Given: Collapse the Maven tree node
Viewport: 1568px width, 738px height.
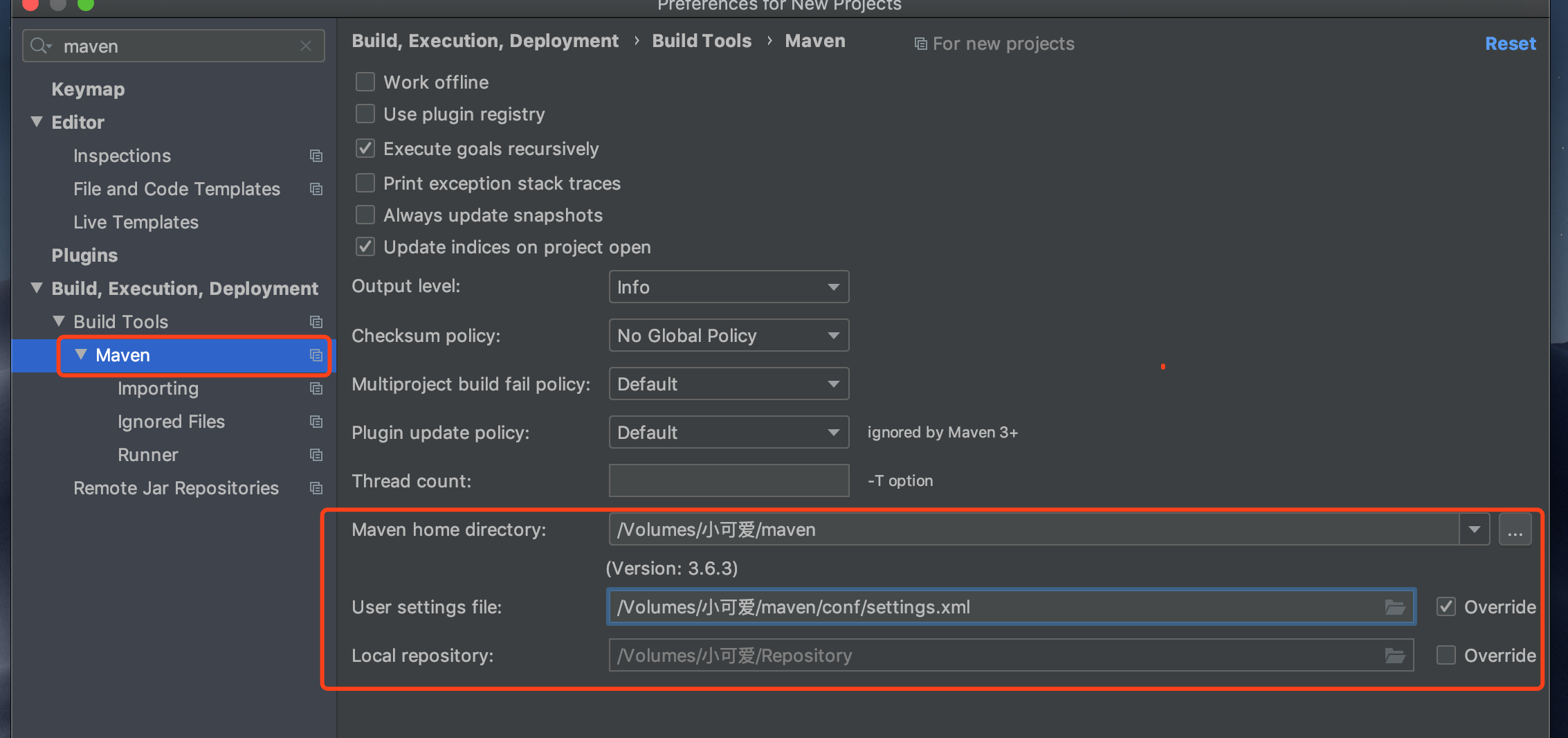Looking at the screenshot, I should (81, 354).
